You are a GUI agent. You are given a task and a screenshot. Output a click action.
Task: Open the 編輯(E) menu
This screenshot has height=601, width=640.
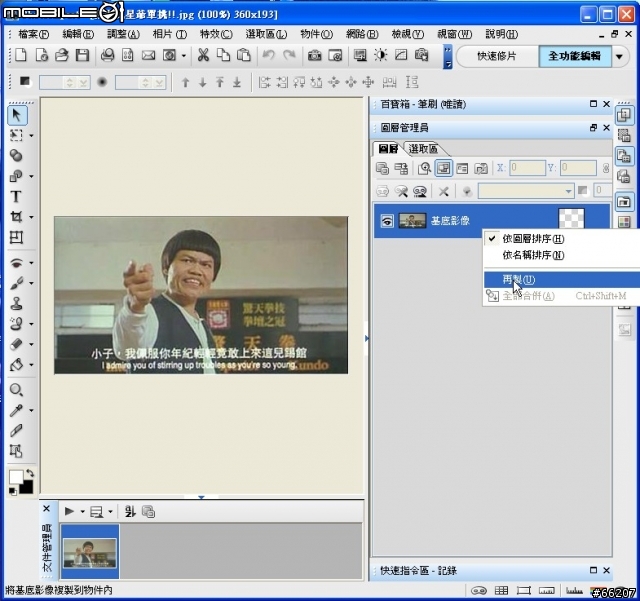pyautogui.click(x=78, y=34)
